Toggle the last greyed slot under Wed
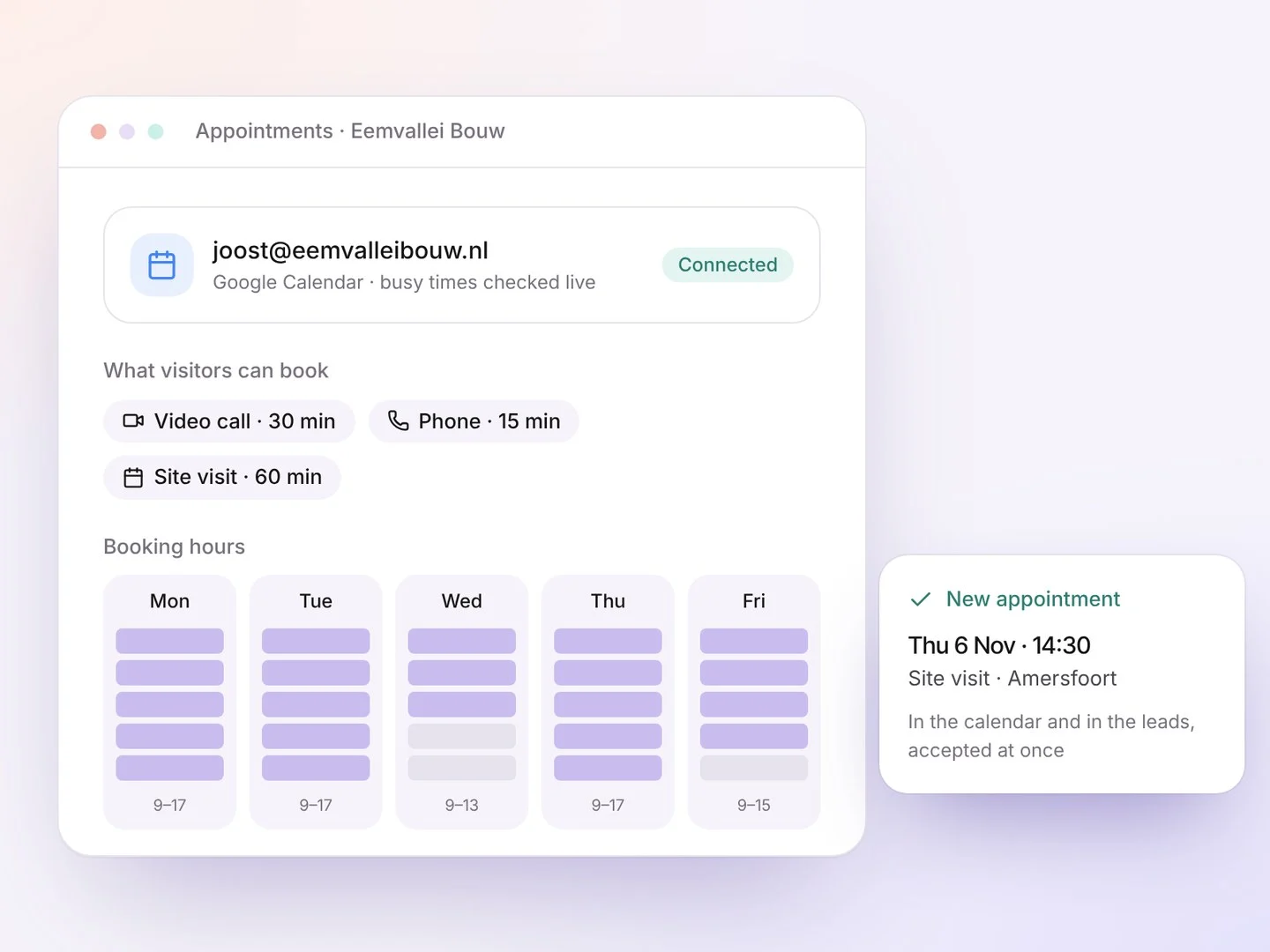This screenshot has height=952, width=1270. pos(462,768)
